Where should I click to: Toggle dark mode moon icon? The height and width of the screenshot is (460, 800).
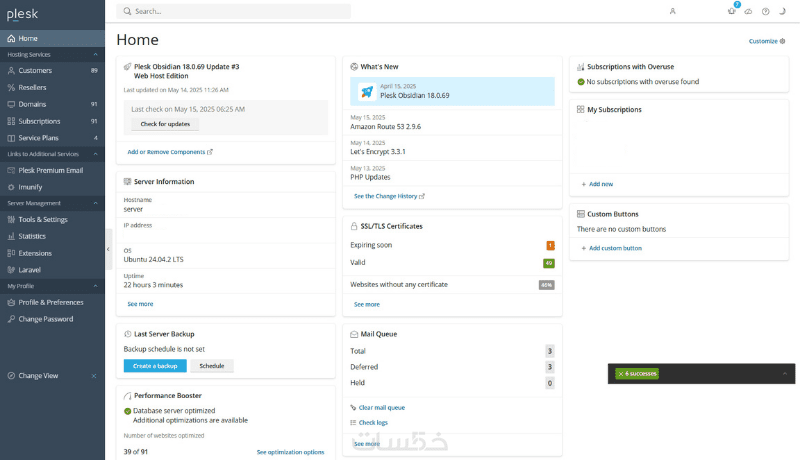pyautogui.click(x=782, y=11)
